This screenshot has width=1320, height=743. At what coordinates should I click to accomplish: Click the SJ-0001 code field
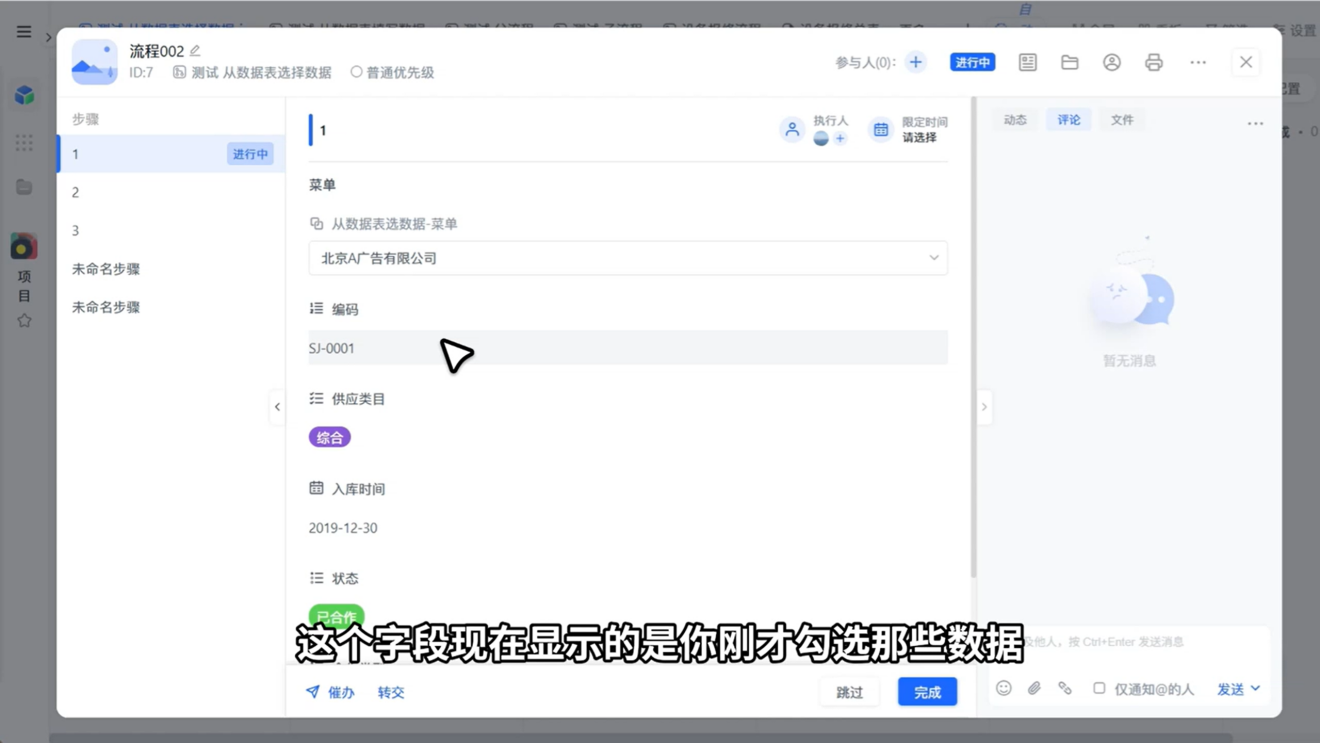628,348
